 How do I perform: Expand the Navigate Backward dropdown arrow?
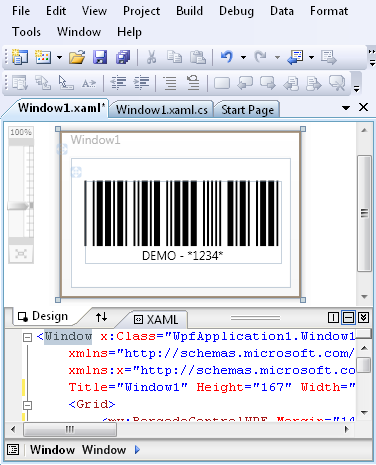click(311, 57)
